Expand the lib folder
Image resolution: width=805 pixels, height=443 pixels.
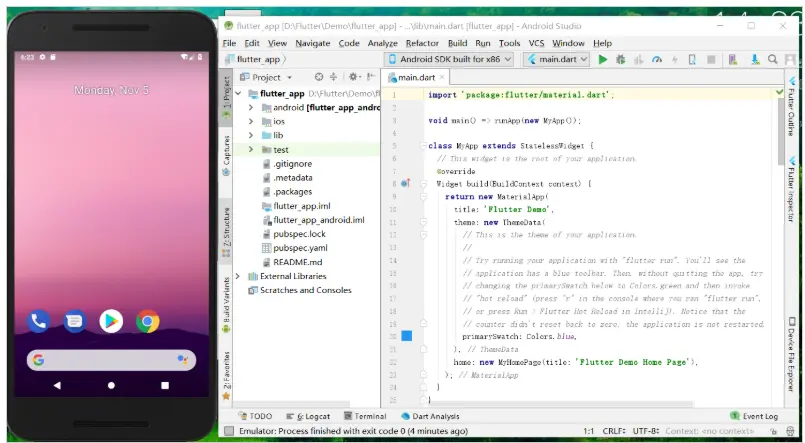[251, 136]
